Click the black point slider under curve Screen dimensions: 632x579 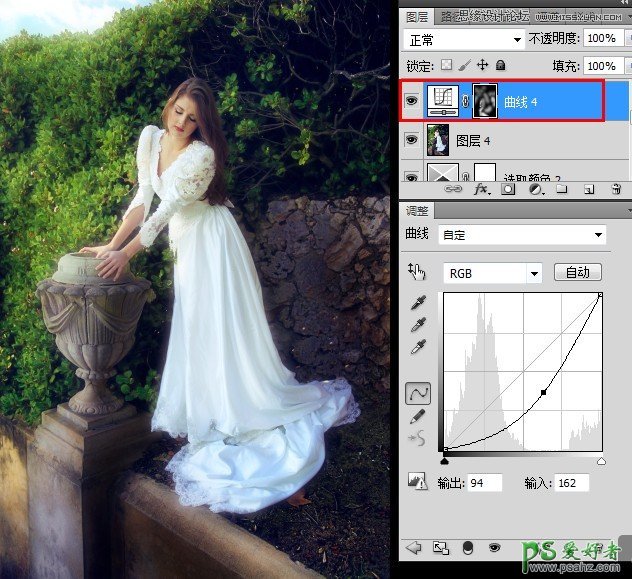click(444, 461)
